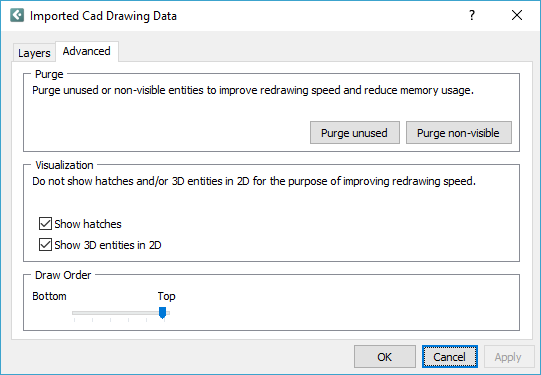
Task: Click the Top label above the slider
Action: coord(167,296)
